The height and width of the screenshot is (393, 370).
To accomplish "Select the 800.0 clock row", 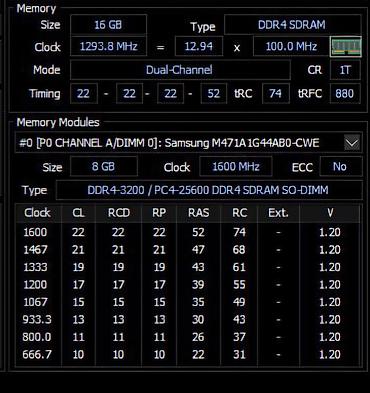I will point(188,337).
